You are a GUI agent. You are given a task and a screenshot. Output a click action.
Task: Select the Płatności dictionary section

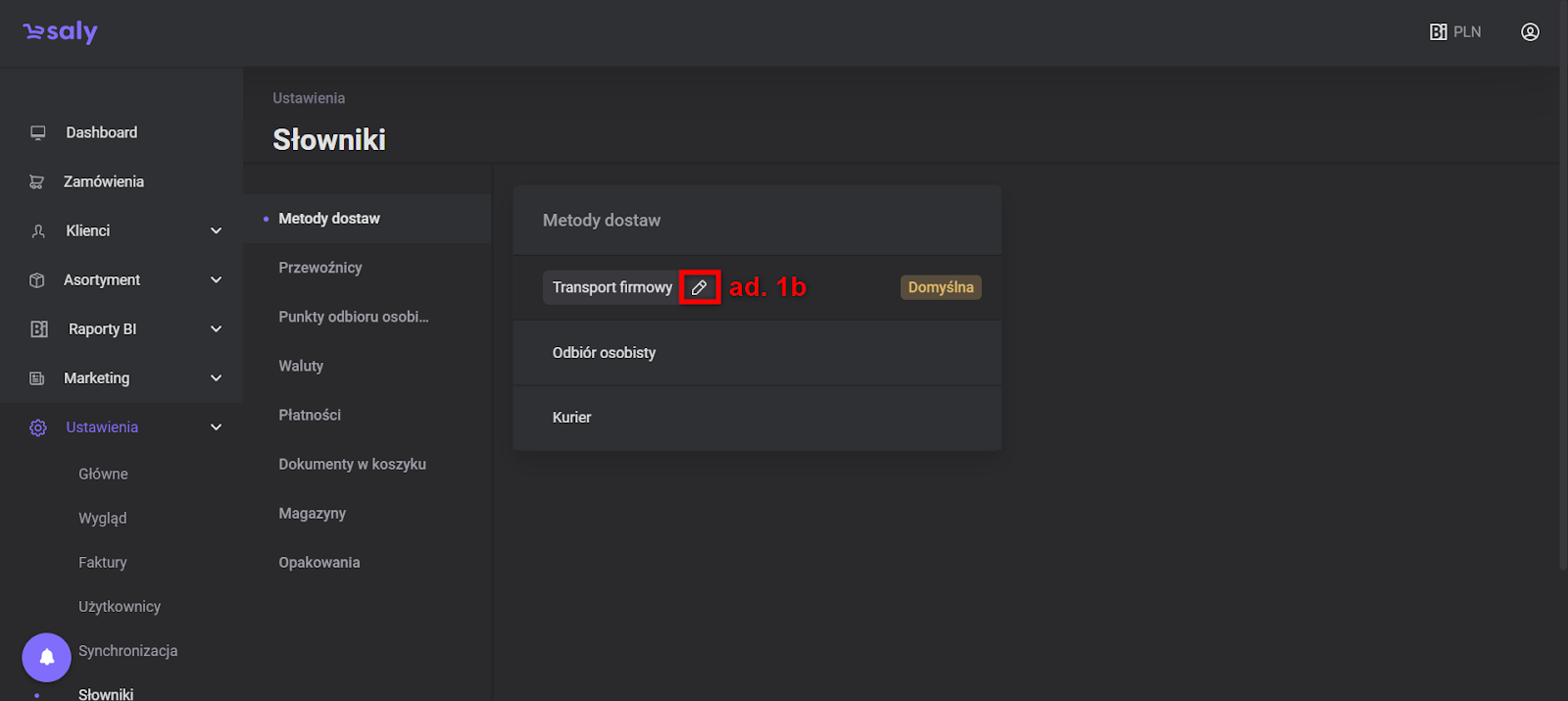tap(310, 415)
